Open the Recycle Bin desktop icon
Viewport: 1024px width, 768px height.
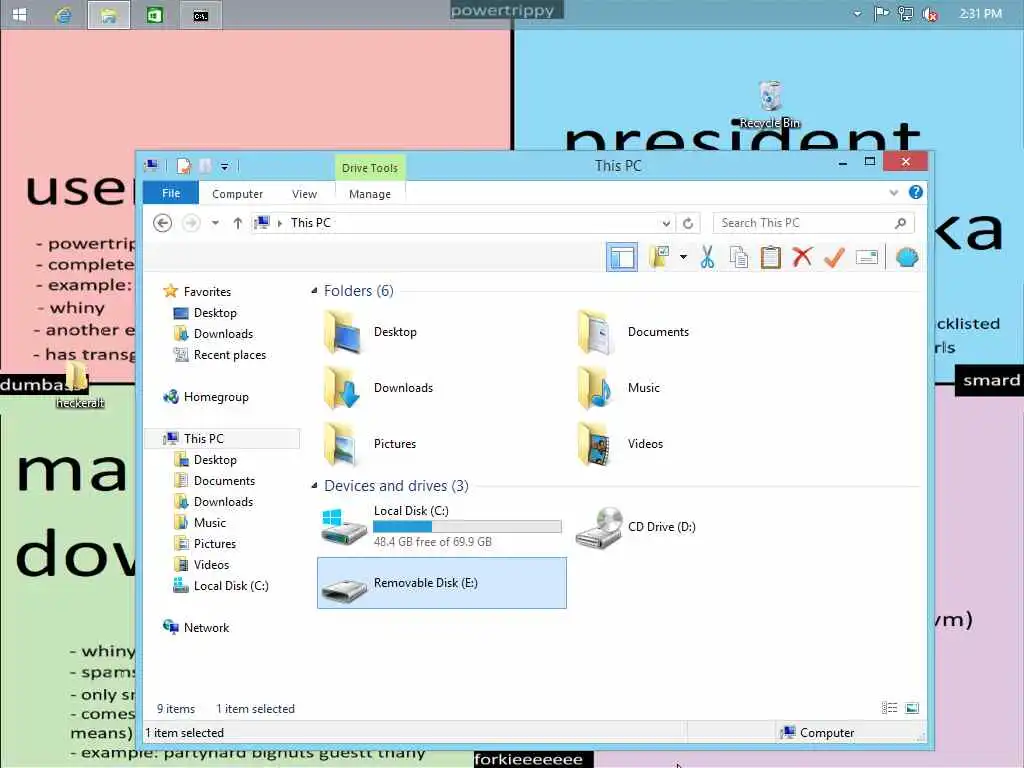coord(770,104)
